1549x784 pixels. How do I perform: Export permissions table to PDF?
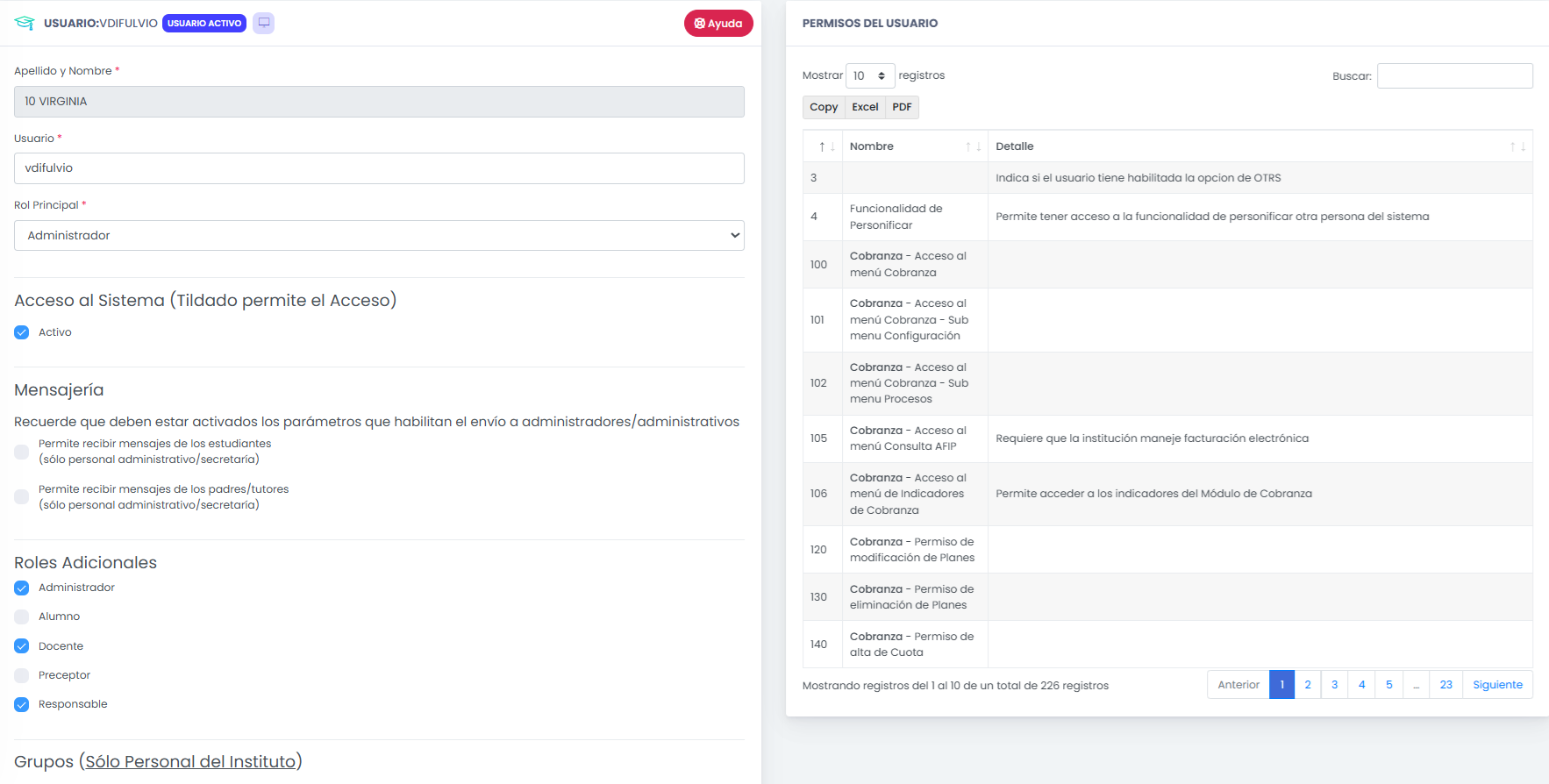coord(902,107)
